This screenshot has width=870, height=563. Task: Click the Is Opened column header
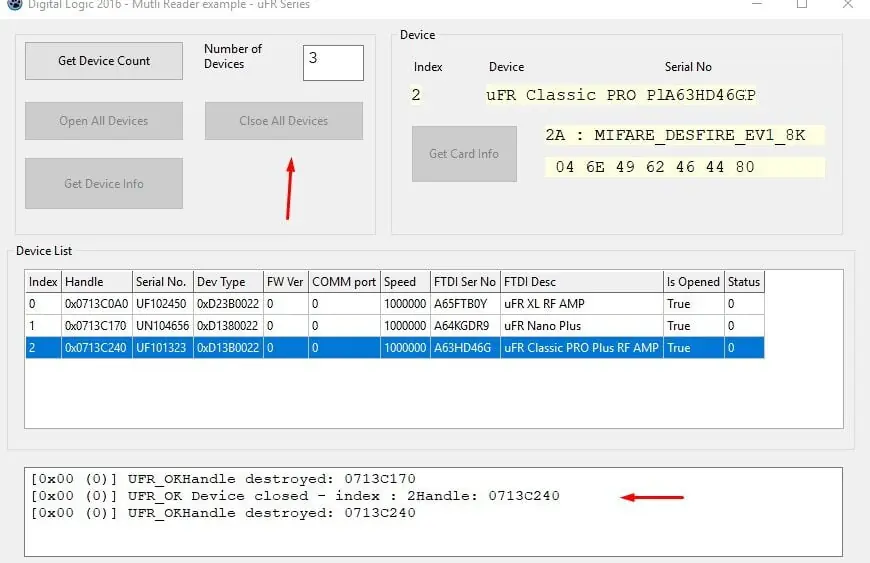(x=694, y=282)
